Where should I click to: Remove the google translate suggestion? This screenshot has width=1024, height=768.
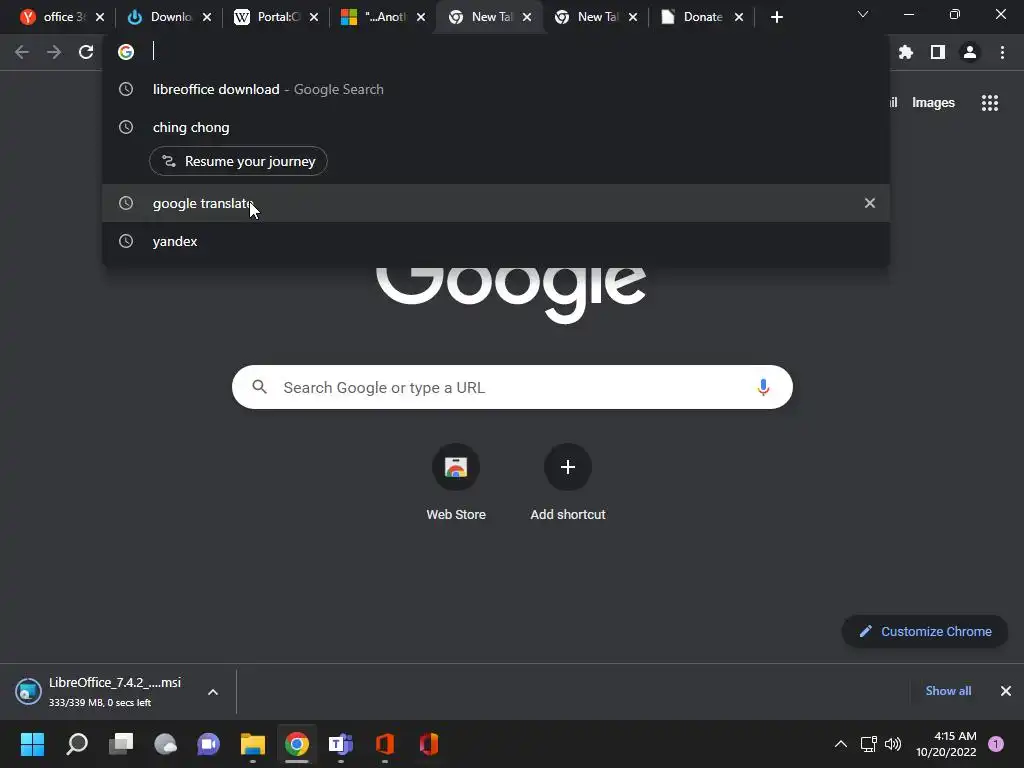click(869, 203)
